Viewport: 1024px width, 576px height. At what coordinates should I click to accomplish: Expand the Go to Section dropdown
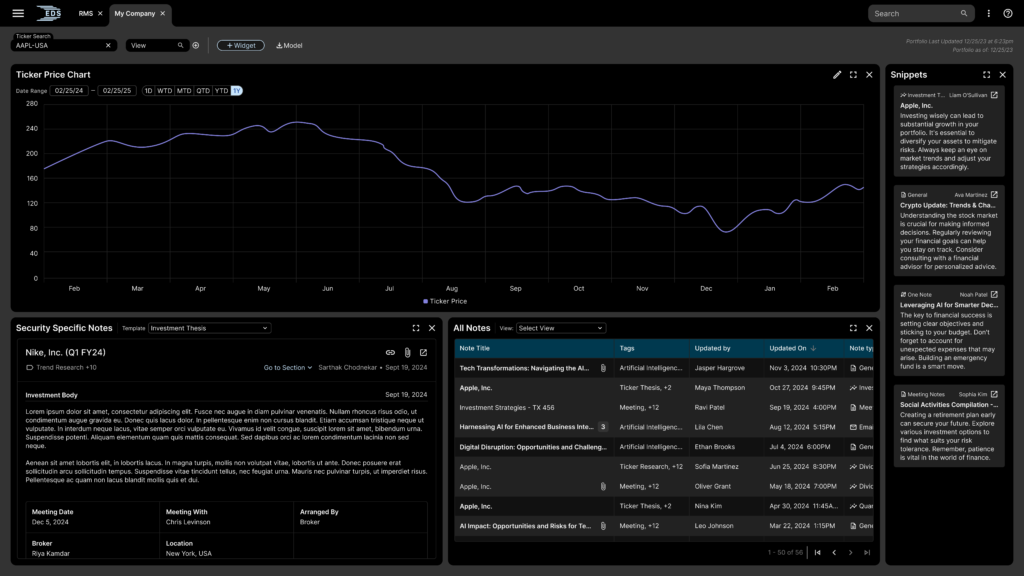[x=288, y=368]
